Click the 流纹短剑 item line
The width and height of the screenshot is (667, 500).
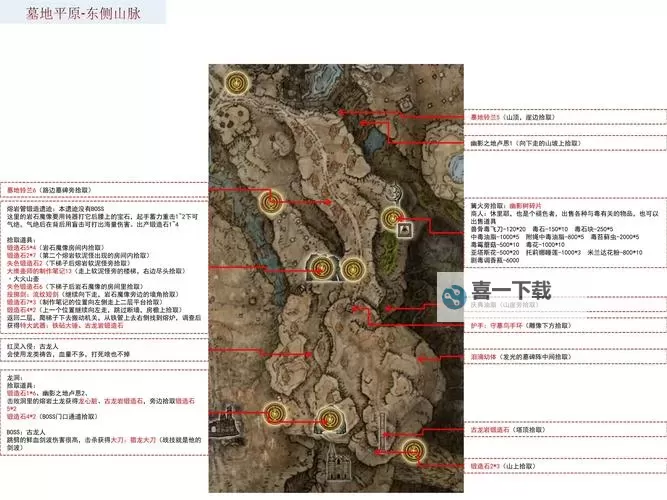pos(91,294)
